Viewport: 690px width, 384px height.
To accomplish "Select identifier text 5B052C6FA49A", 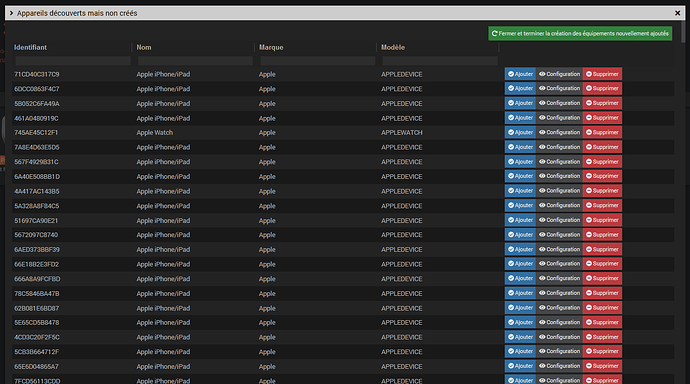I will (x=37, y=103).
